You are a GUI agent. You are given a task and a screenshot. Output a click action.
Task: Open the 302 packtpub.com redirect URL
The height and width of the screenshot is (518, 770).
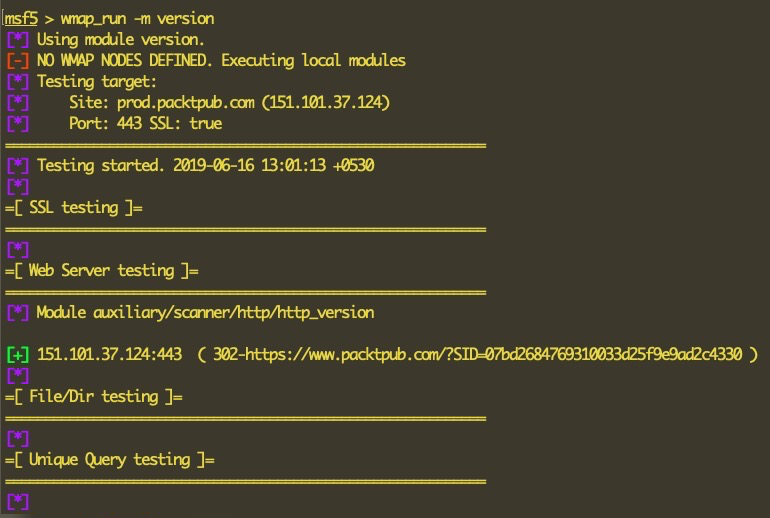click(485, 354)
